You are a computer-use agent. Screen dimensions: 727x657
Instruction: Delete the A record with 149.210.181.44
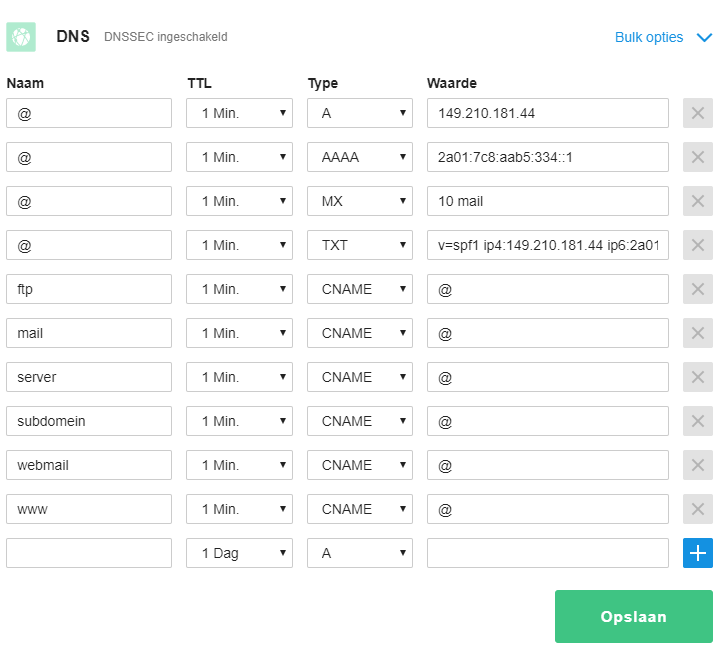(697, 113)
